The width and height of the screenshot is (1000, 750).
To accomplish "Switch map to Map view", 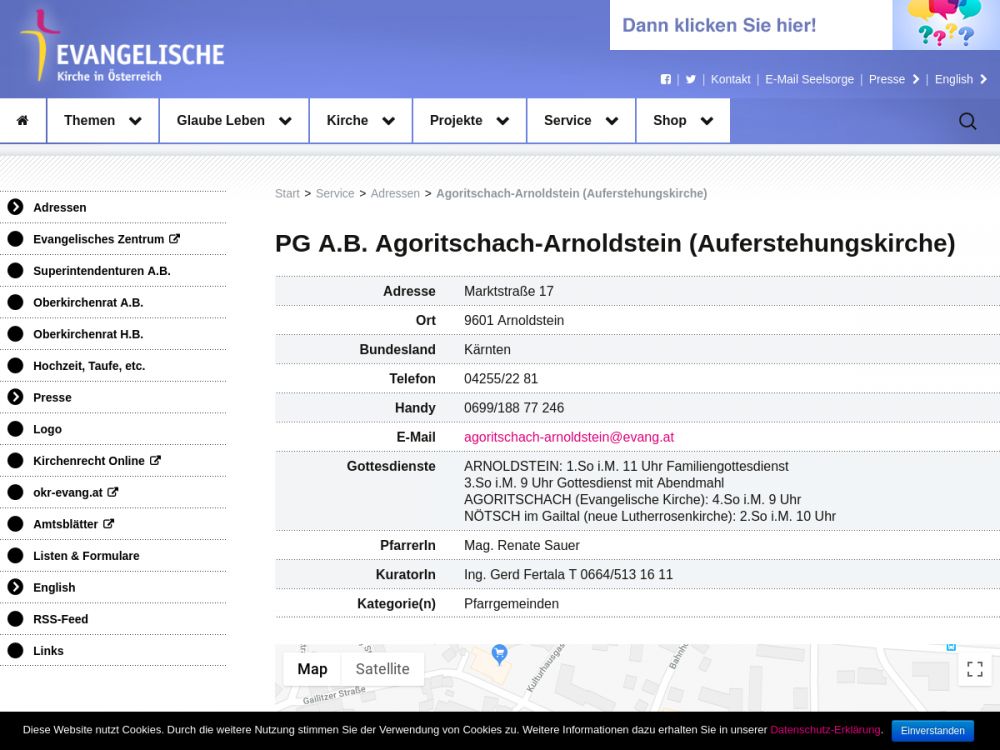I will click(312, 669).
